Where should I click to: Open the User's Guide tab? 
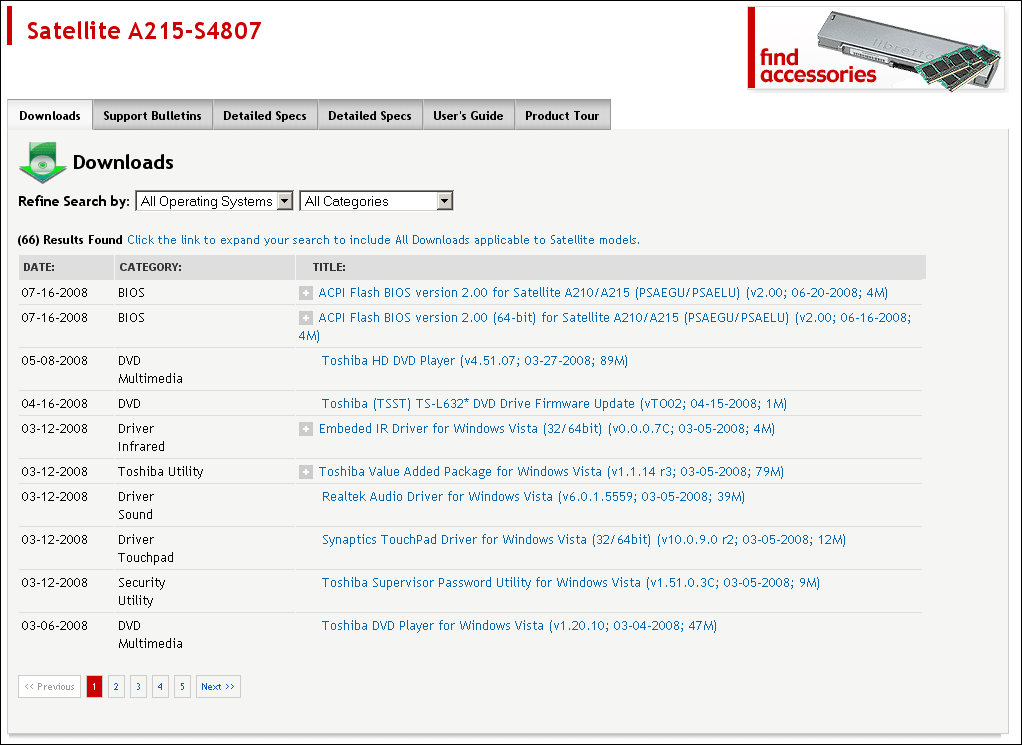[468, 116]
